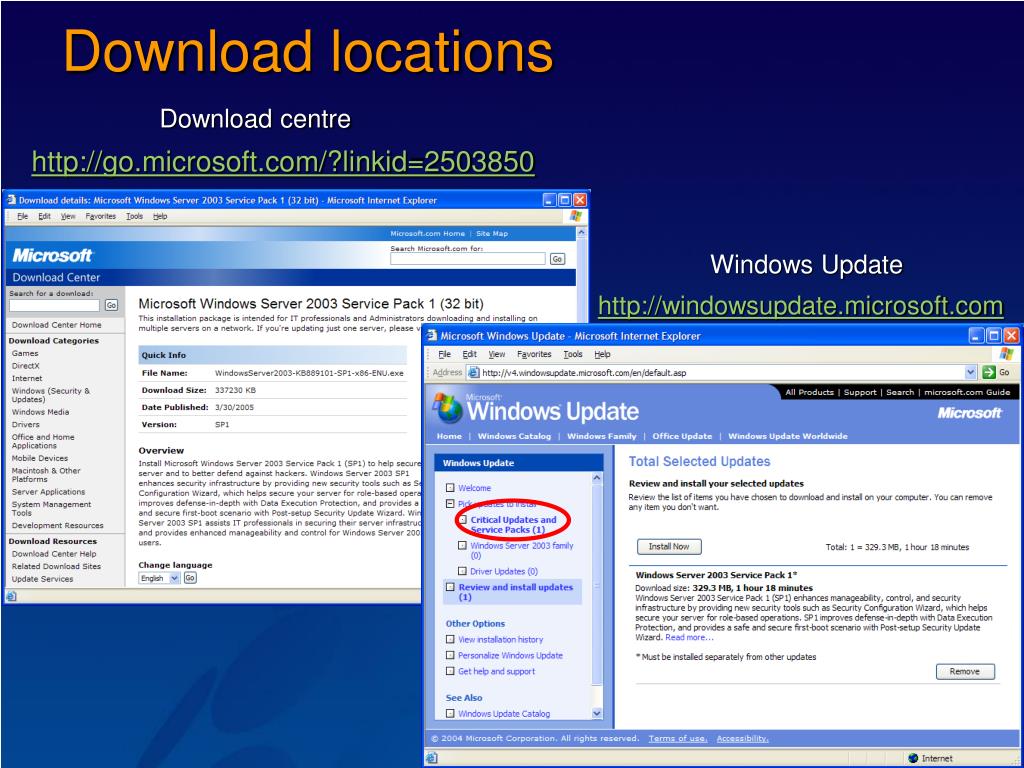The height and width of the screenshot is (768, 1024).
Task: Open Related Download Sites link
Action: click(x=56, y=566)
